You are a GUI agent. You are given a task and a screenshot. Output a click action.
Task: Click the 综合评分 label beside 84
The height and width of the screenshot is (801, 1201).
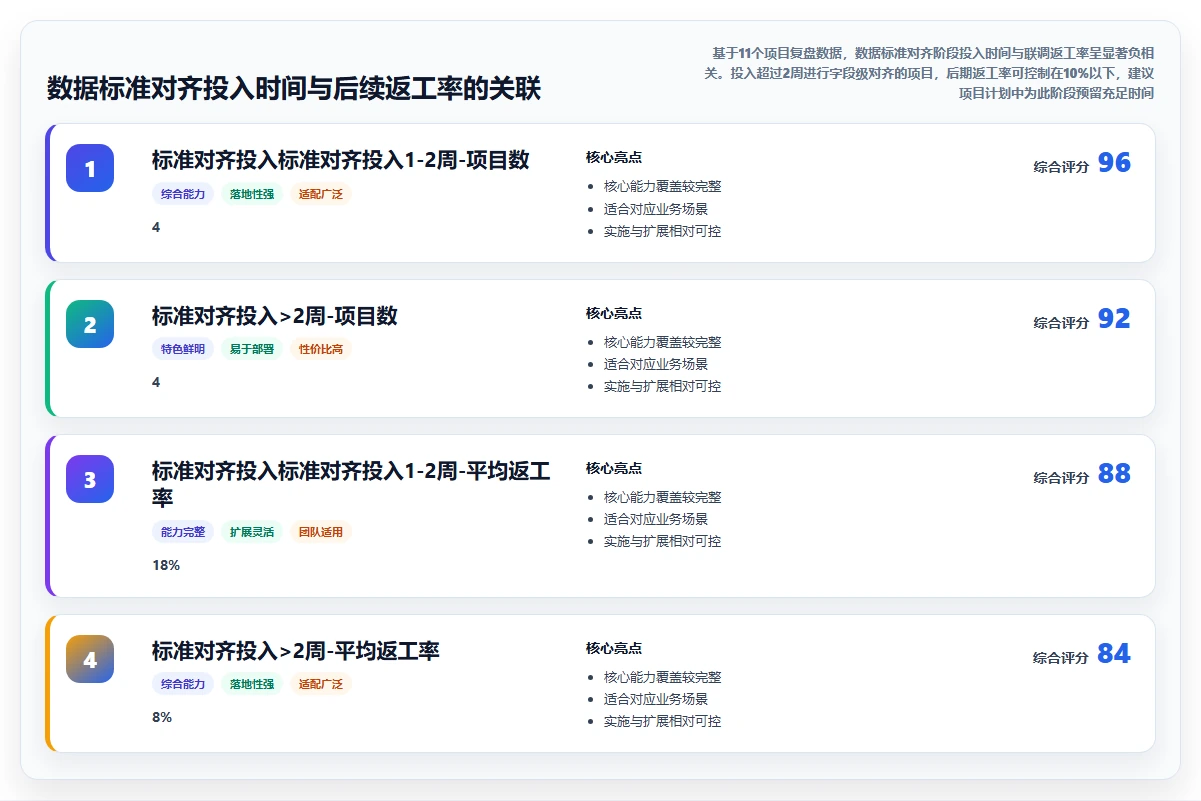pos(1061,658)
